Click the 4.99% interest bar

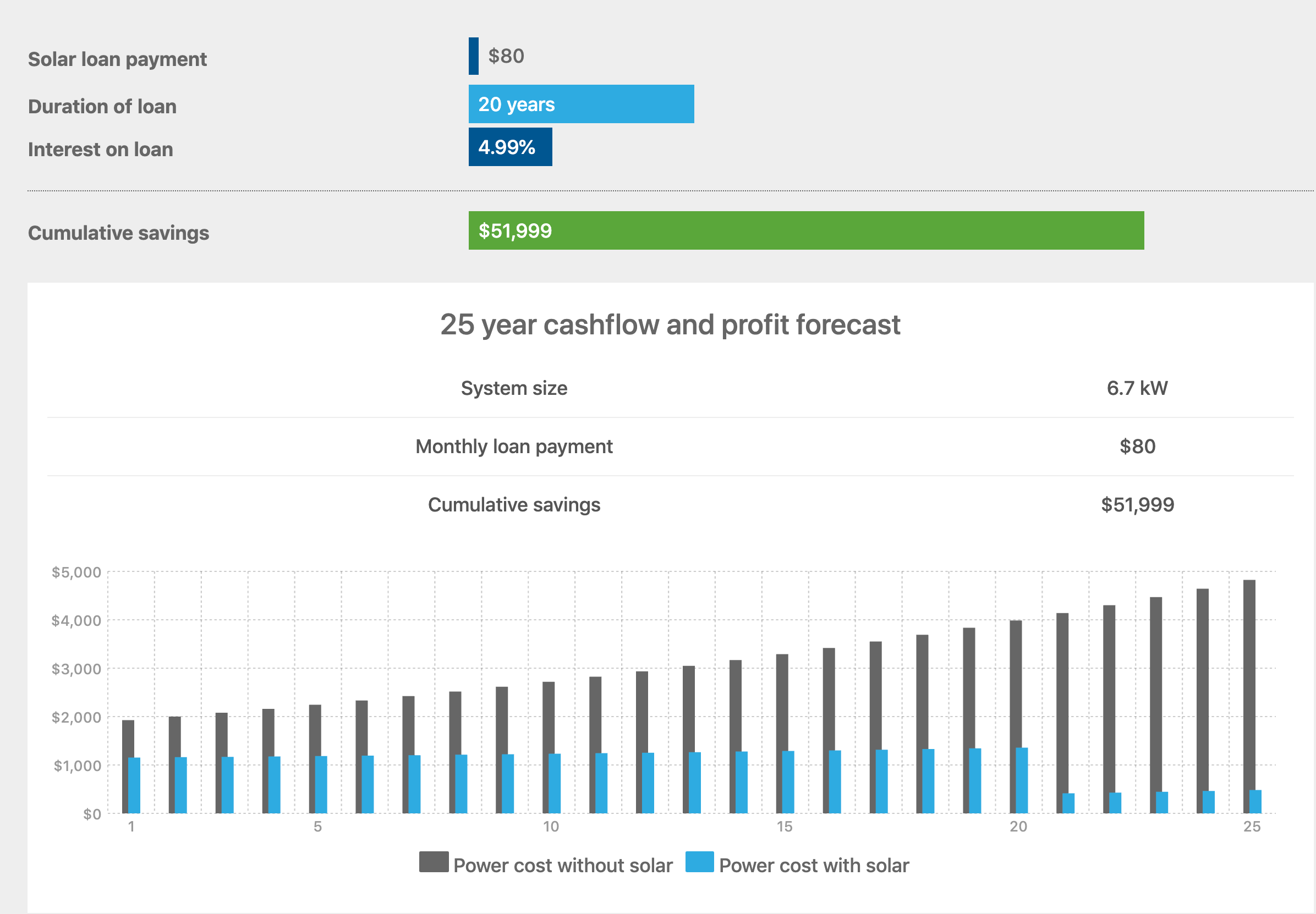click(510, 147)
